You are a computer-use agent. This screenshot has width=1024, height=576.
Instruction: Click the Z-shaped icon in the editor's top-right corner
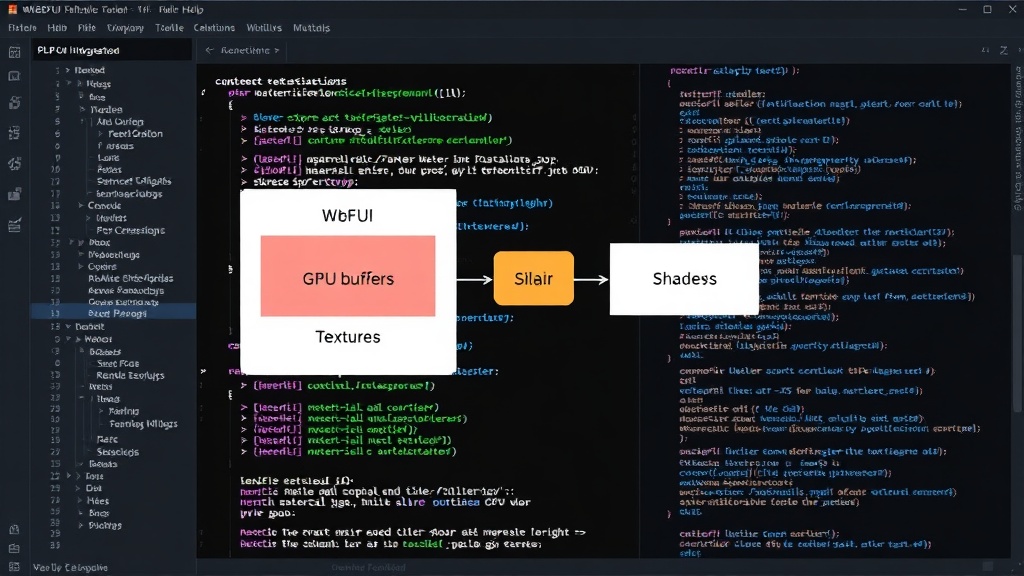point(1004,50)
